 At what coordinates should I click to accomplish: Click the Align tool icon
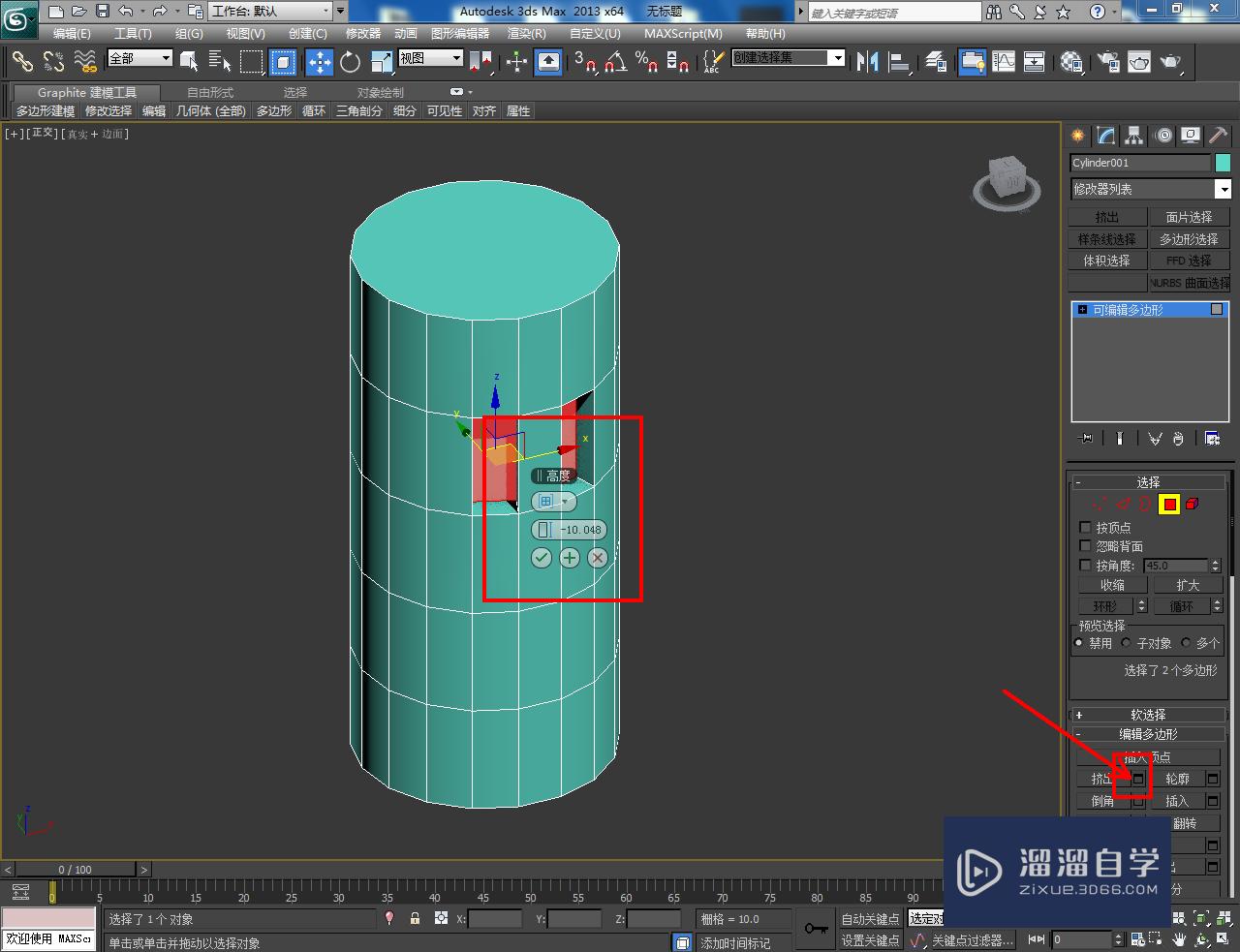click(899, 62)
